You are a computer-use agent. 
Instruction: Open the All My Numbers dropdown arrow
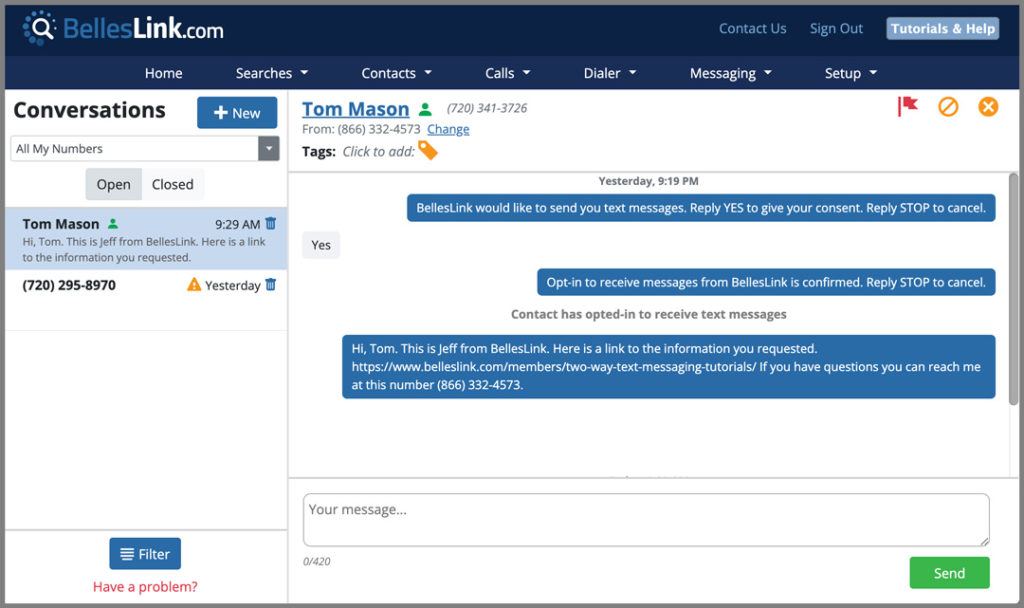(x=268, y=148)
